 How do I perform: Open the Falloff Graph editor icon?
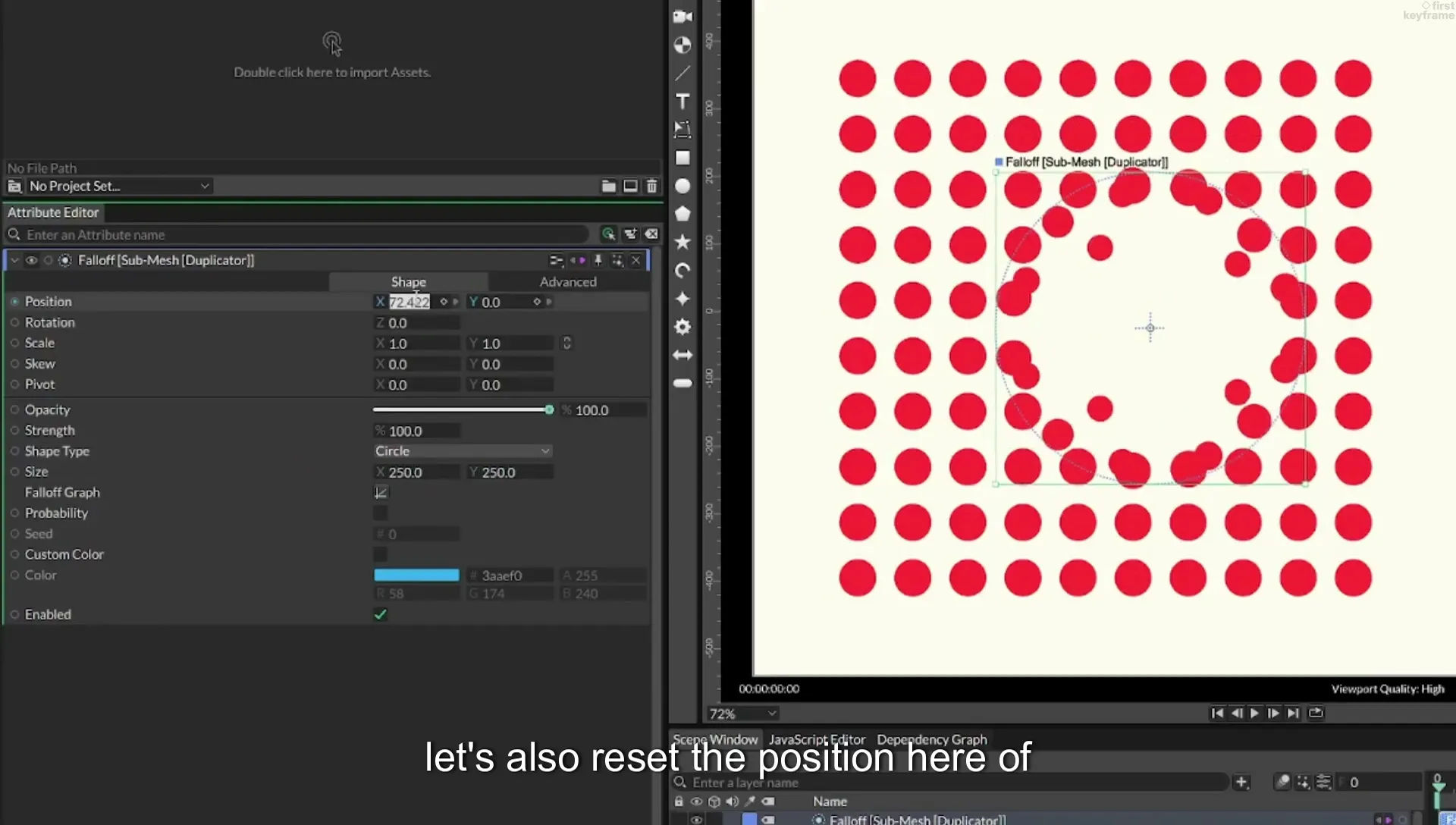click(x=381, y=492)
